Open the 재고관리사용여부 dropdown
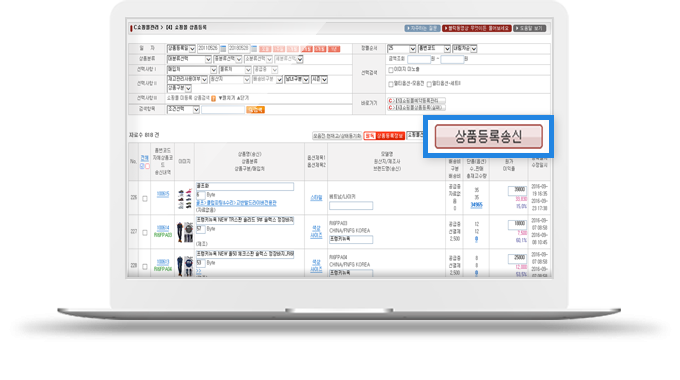680x380 pixels. pos(187,80)
